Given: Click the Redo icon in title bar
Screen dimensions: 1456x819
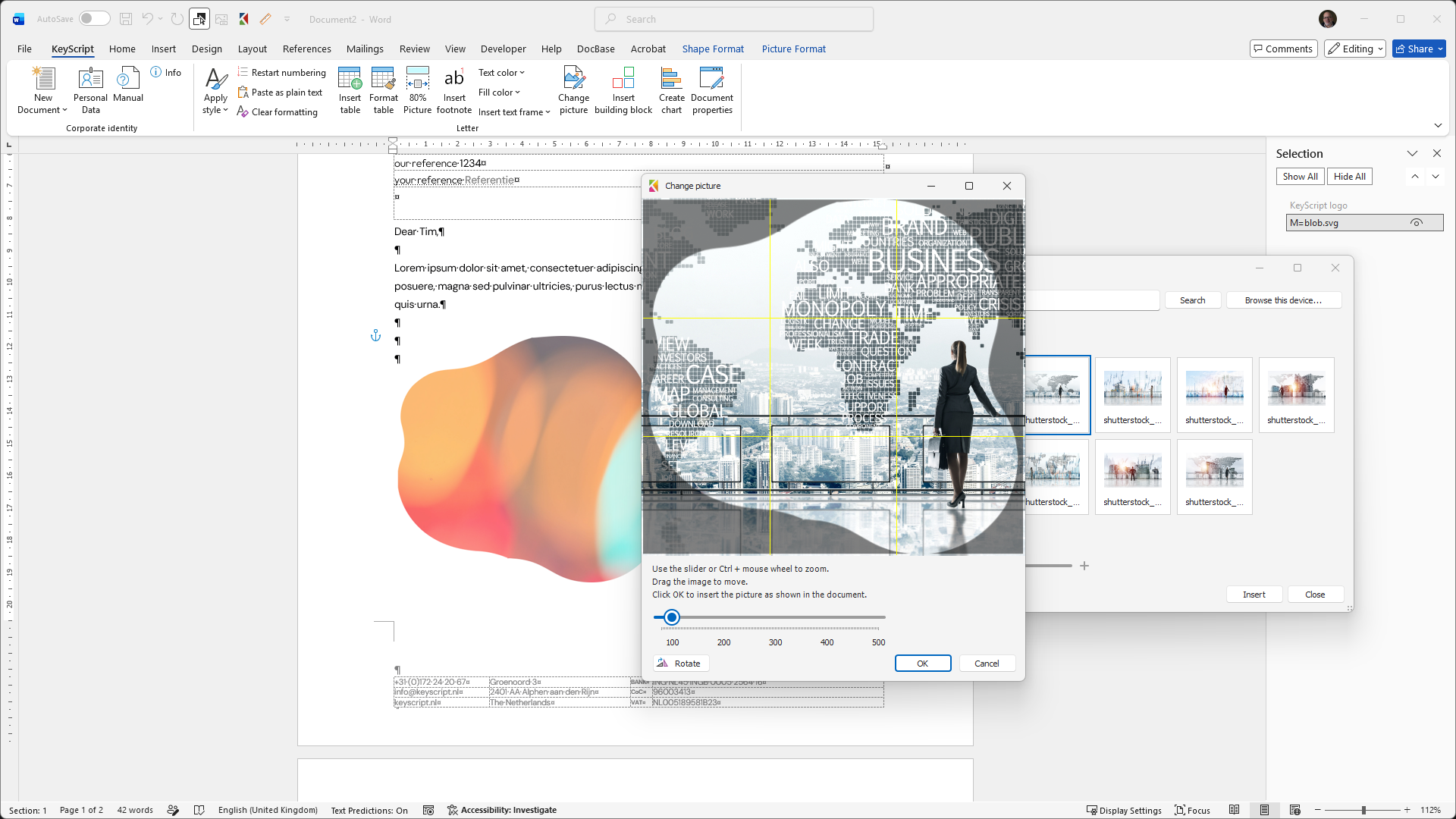Looking at the screenshot, I should coord(177,19).
